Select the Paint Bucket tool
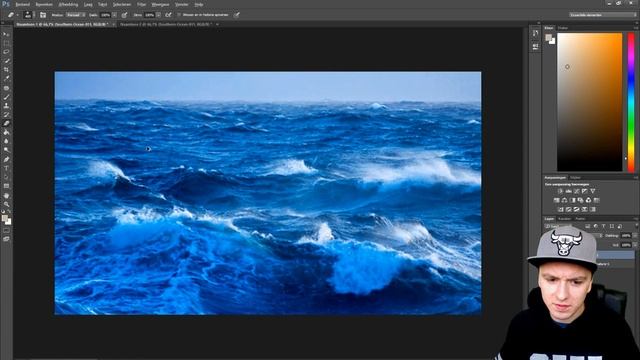Viewport: 640px width, 360px height. pyautogui.click(x=6, y=132)
